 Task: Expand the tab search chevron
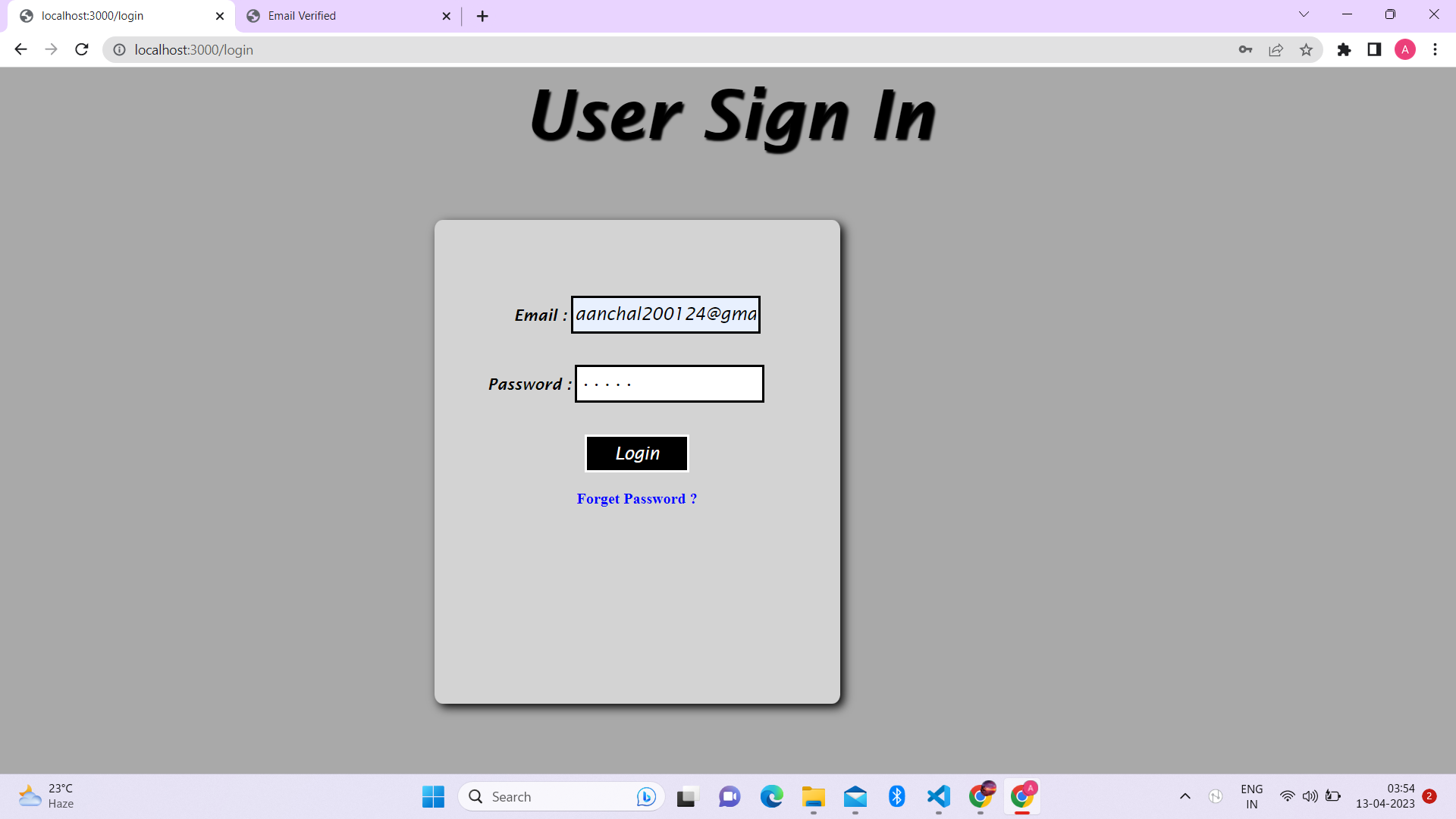(x=1304, y=14)
